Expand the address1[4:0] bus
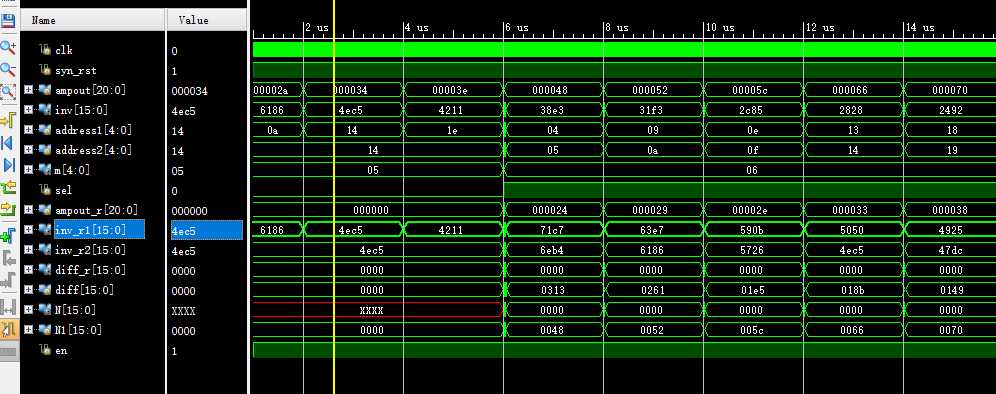Viewport: 996px width, 394px height. tap(28, 130)
